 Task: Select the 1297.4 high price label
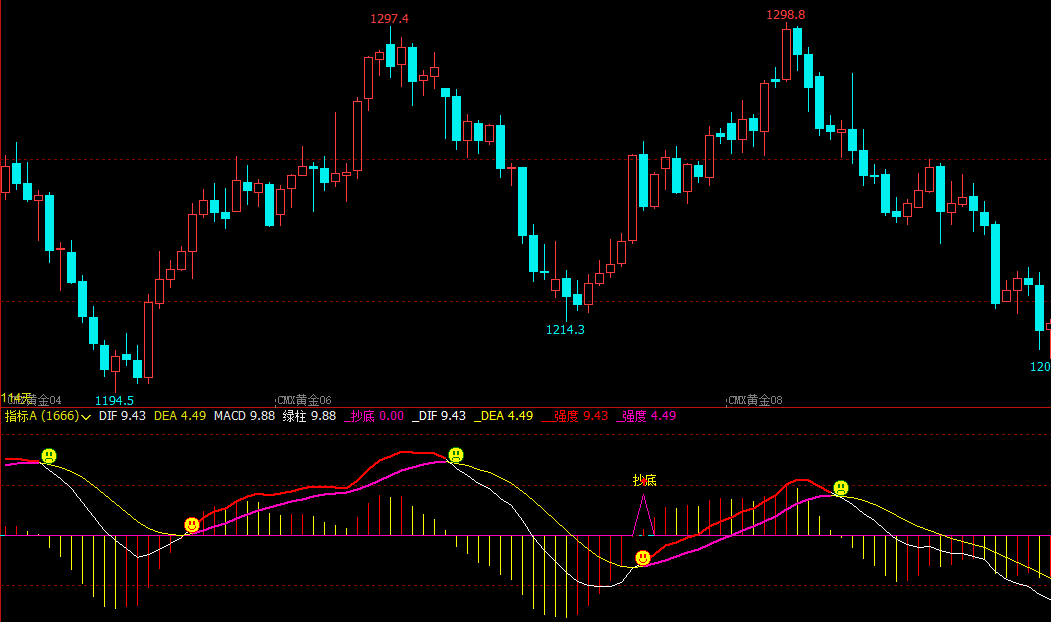[x=389, y=19]
